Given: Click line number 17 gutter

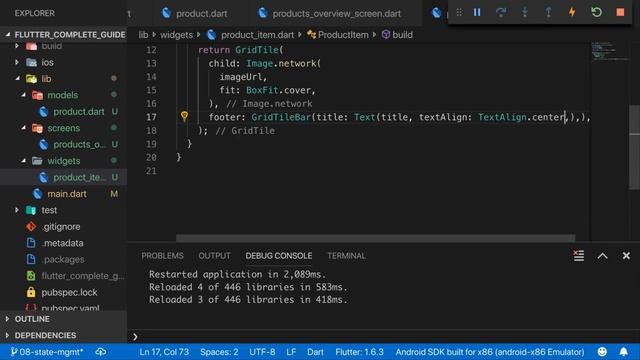Looking at the screenshot, I should (x=151, y=117).
